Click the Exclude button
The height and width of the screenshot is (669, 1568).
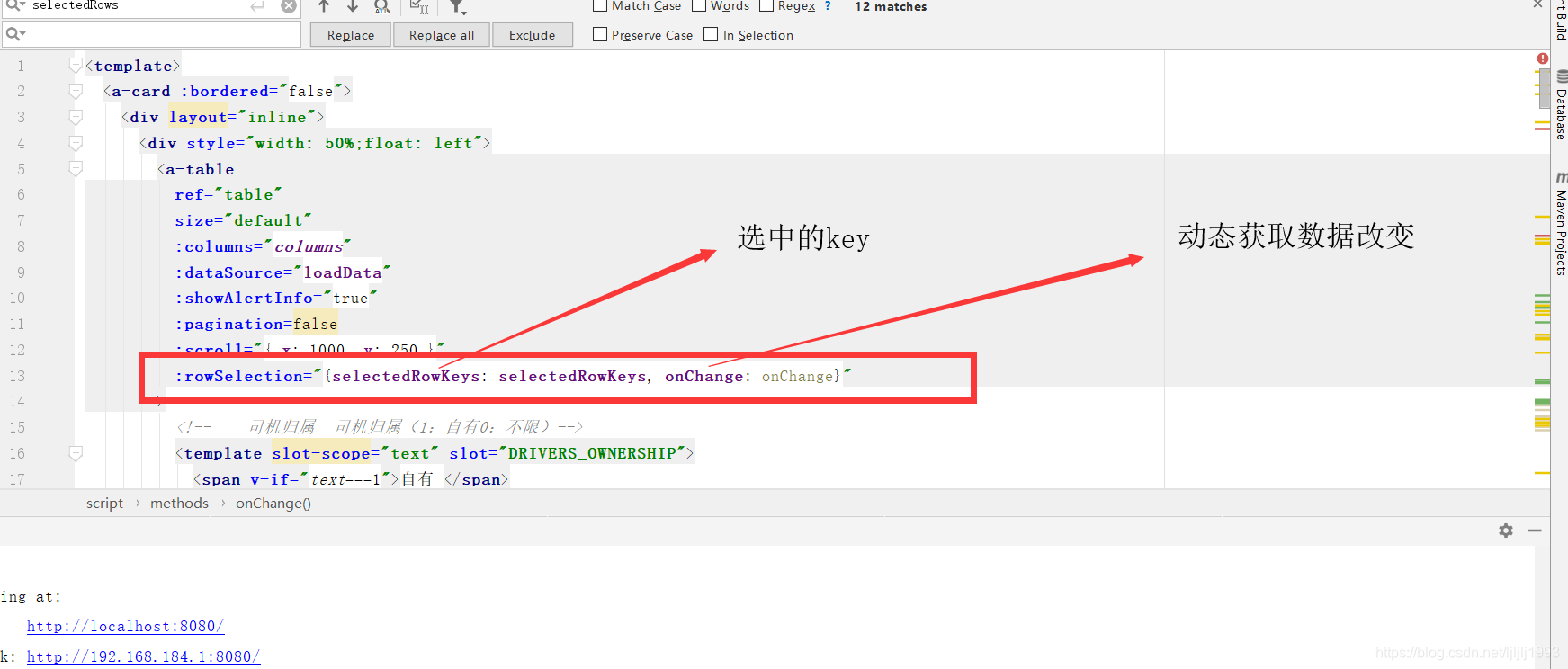533,35
